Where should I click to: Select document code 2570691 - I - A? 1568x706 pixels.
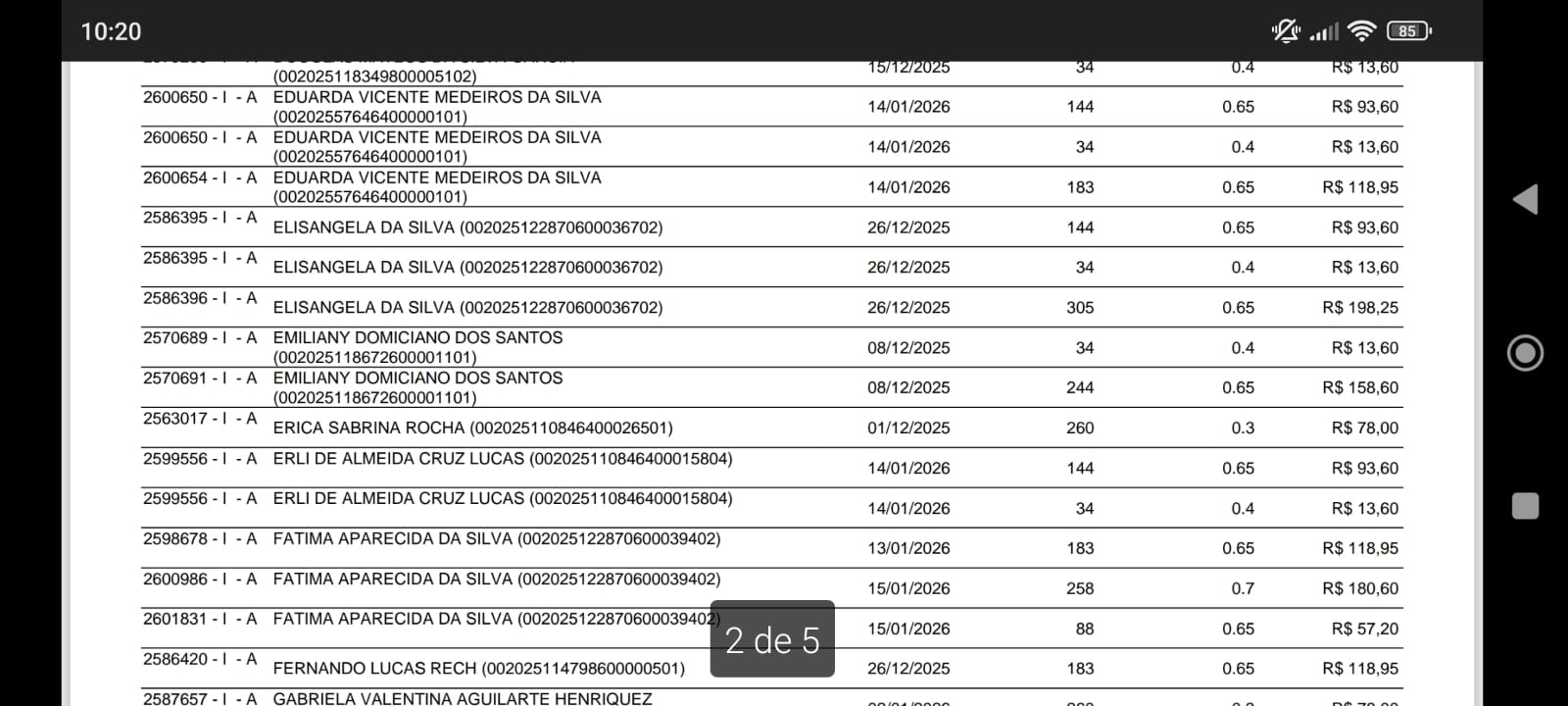point(200,378)
